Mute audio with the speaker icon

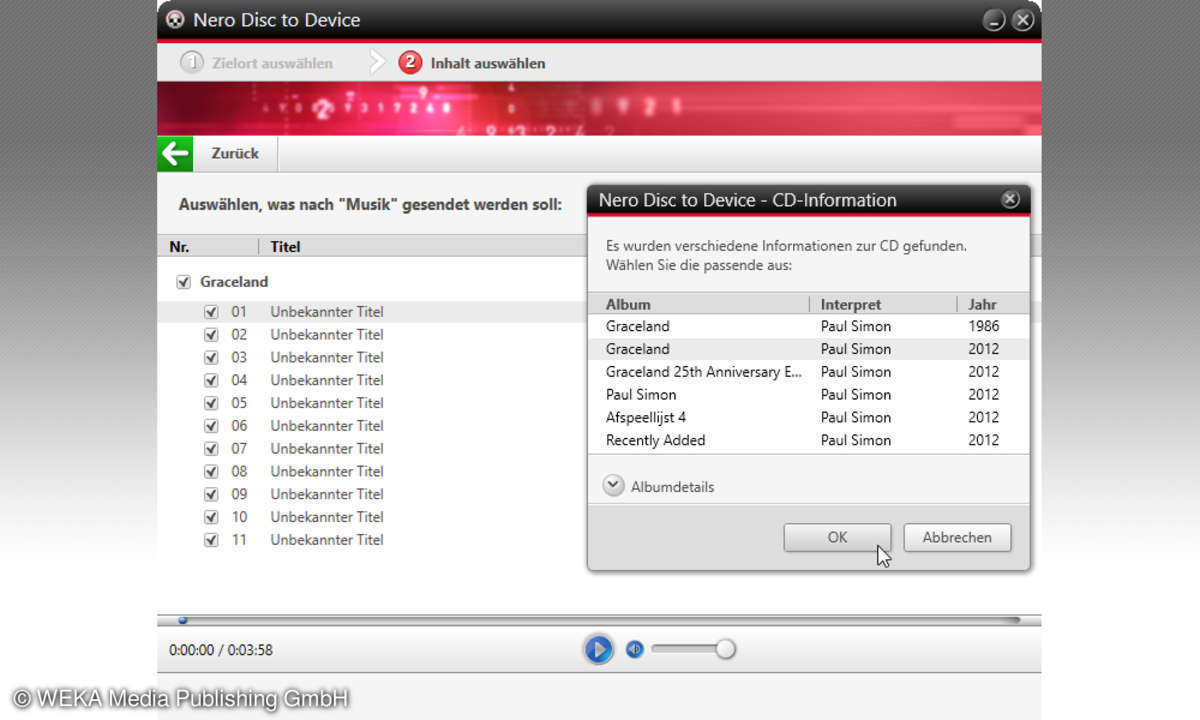pos(634,649)
